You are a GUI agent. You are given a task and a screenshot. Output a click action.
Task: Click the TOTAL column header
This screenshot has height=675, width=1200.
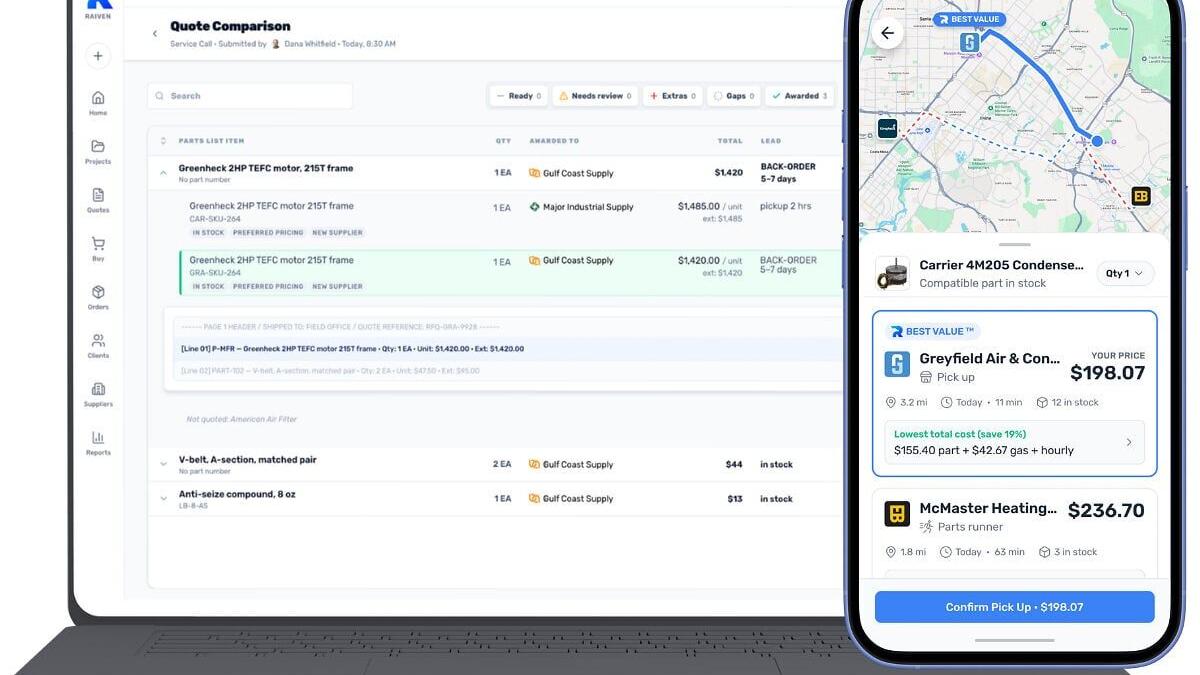[x=730, y=141]
